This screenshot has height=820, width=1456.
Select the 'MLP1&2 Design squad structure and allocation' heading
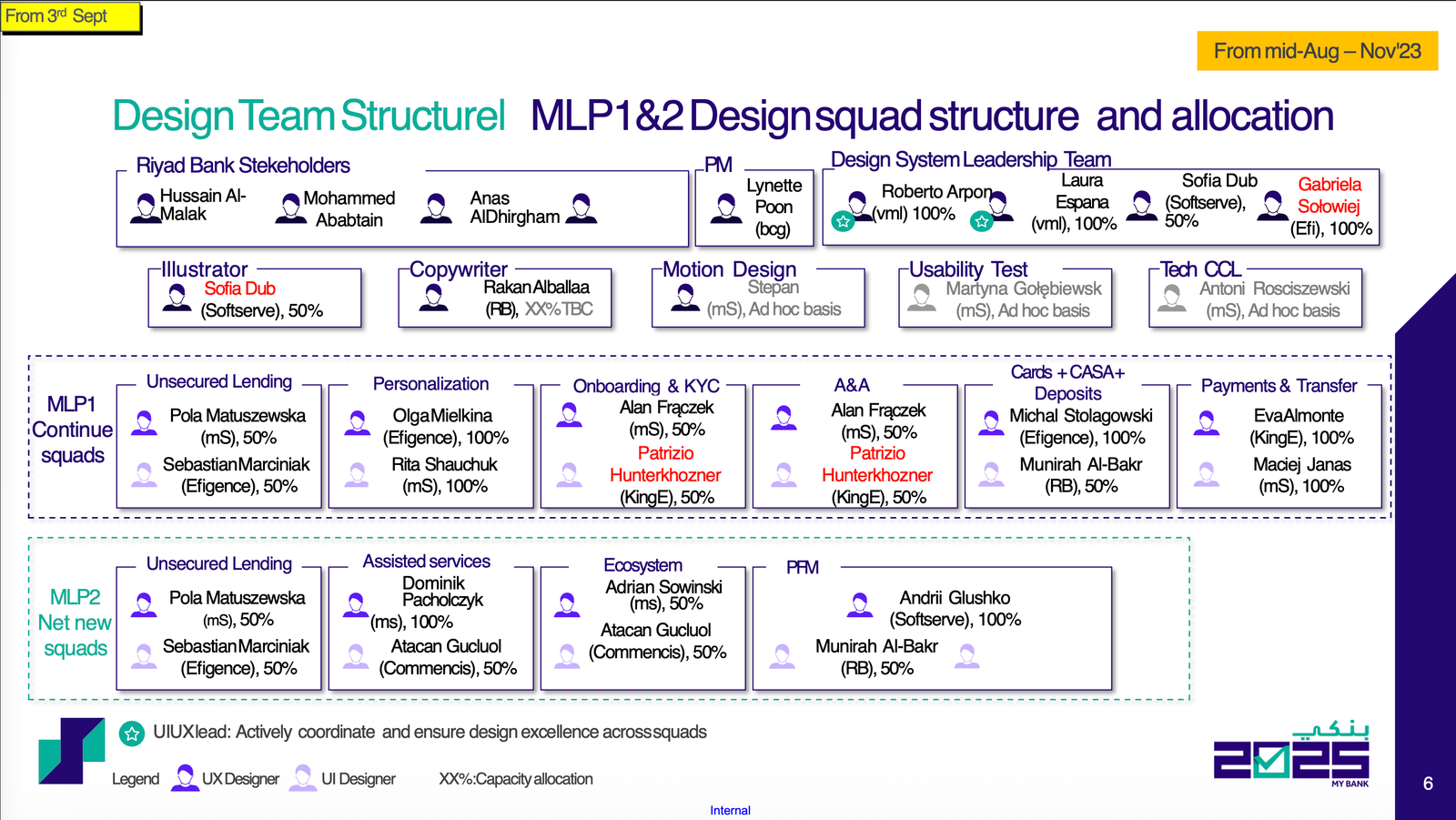point(932,116)
